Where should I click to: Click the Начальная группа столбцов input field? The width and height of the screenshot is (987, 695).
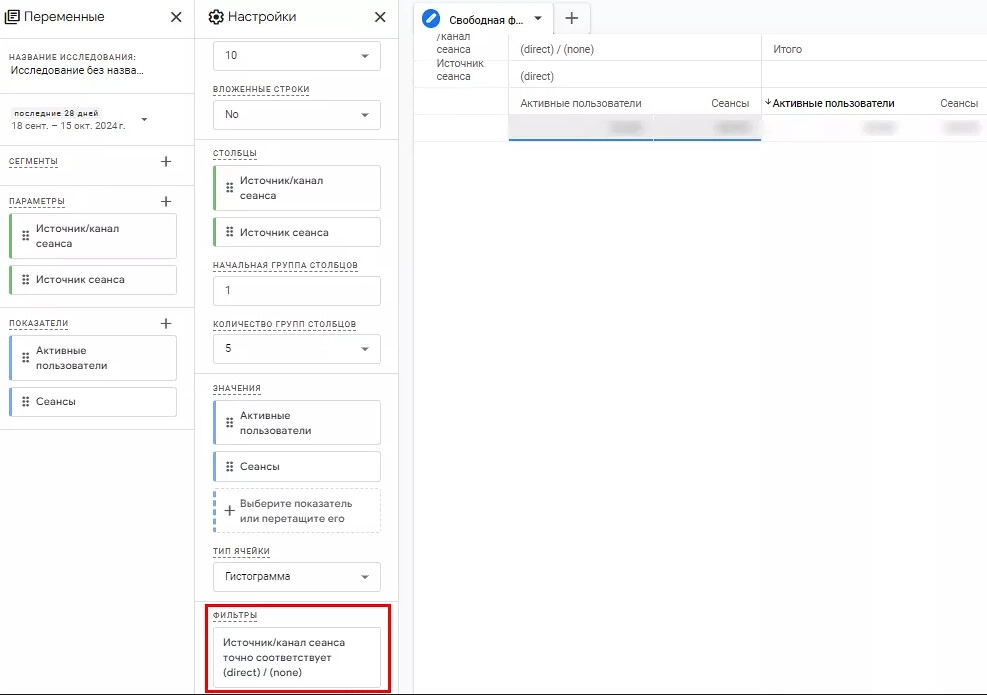click(296, 290)
